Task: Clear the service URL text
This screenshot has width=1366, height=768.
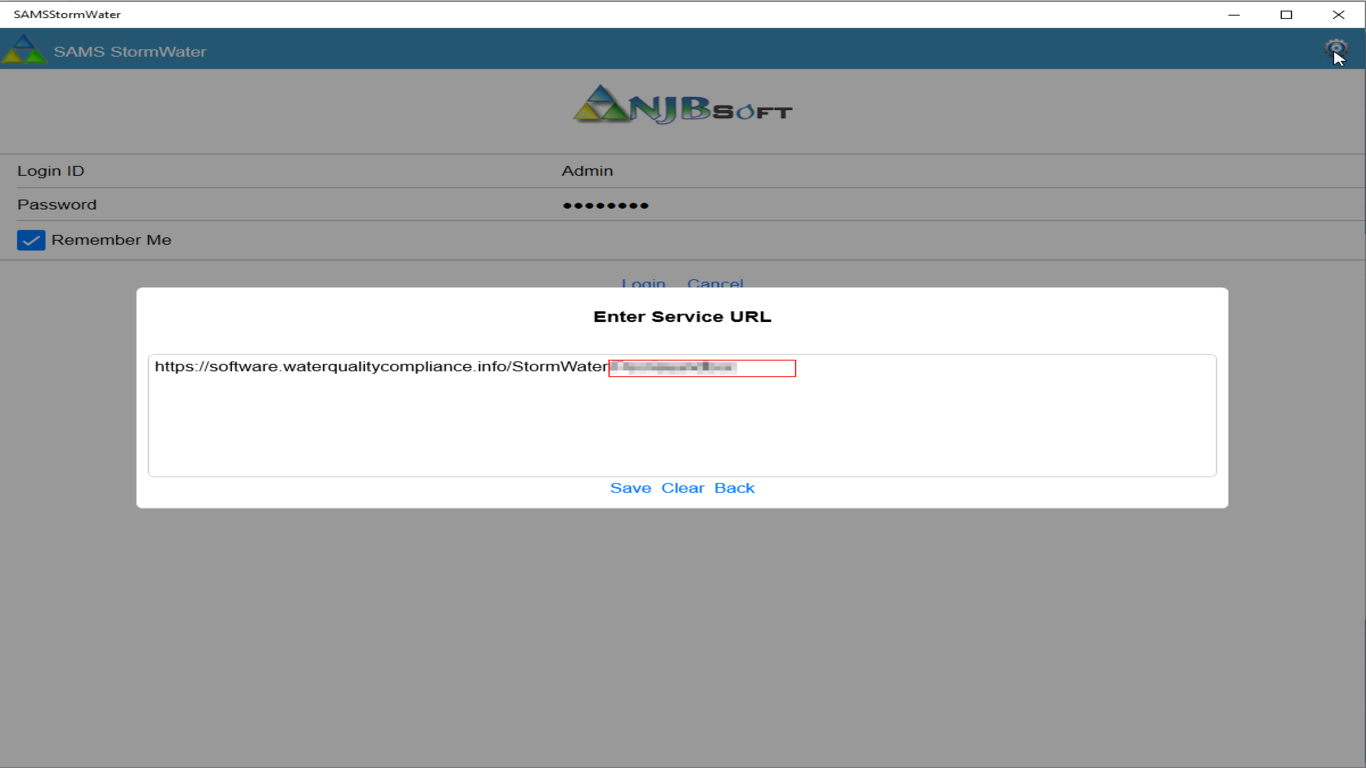Action: [x=683, y=488]
